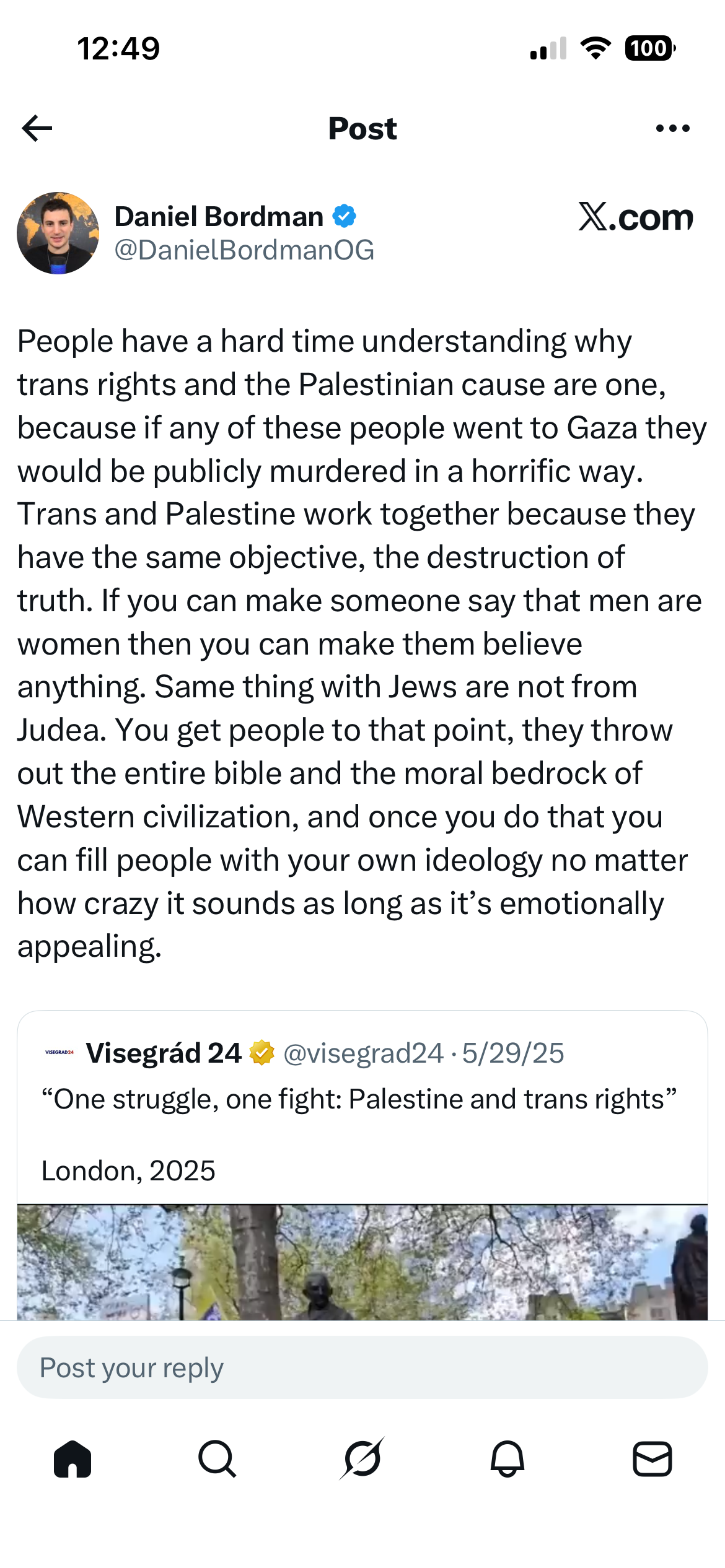
Task: Open the Visegrád 24 avatar logo
Action: (x=59, y=1052)
